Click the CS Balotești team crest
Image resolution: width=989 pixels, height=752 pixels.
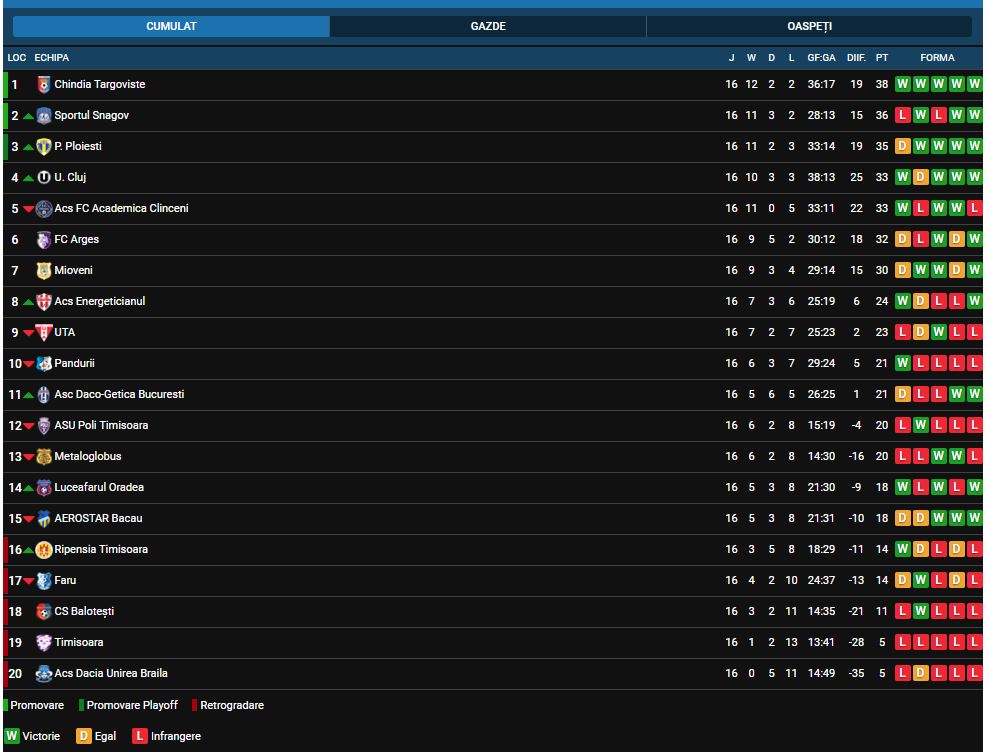point(44,611)
